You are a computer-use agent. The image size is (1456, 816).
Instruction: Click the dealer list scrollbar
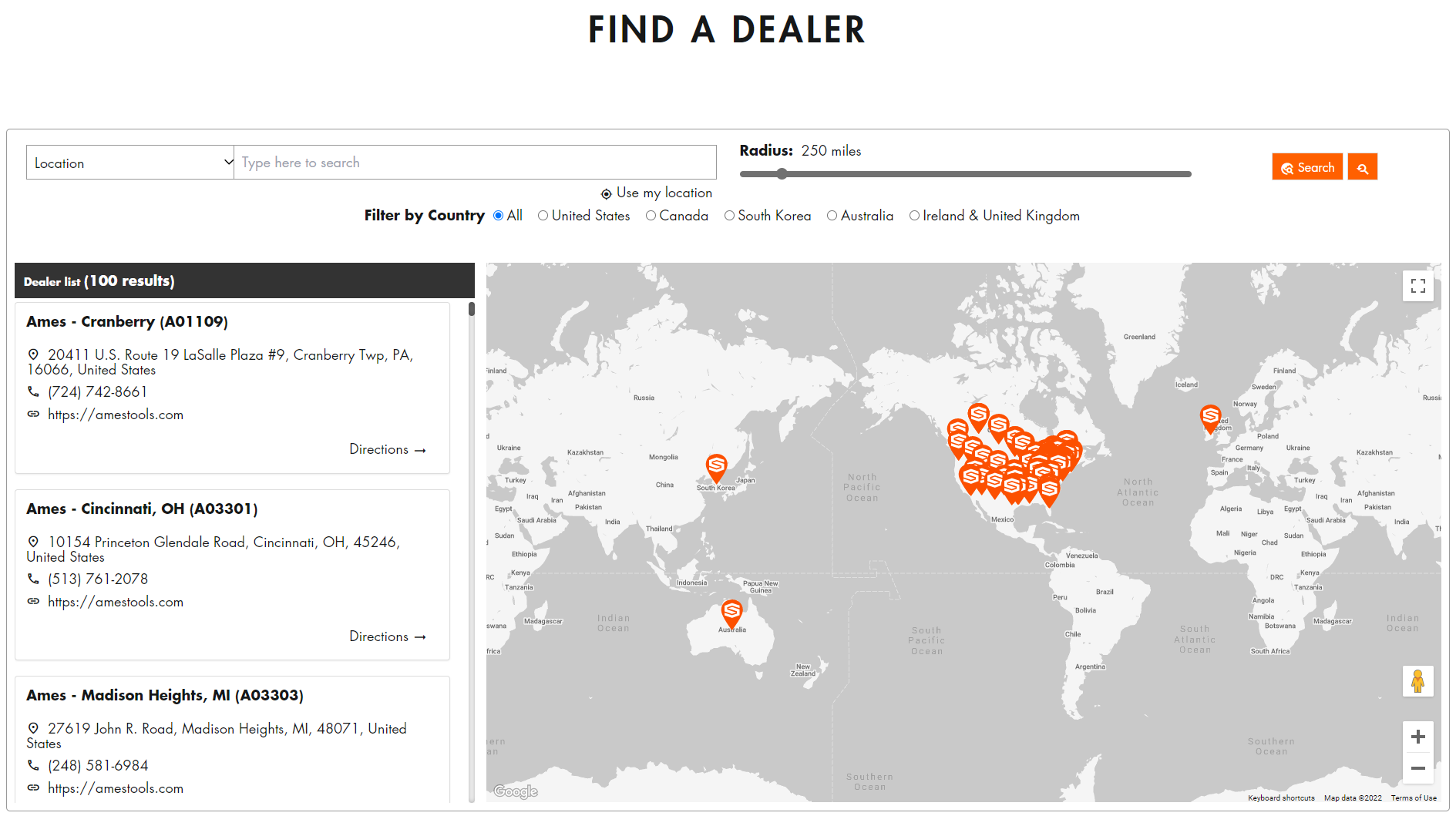pyautogui.click(x=472, y=310)
